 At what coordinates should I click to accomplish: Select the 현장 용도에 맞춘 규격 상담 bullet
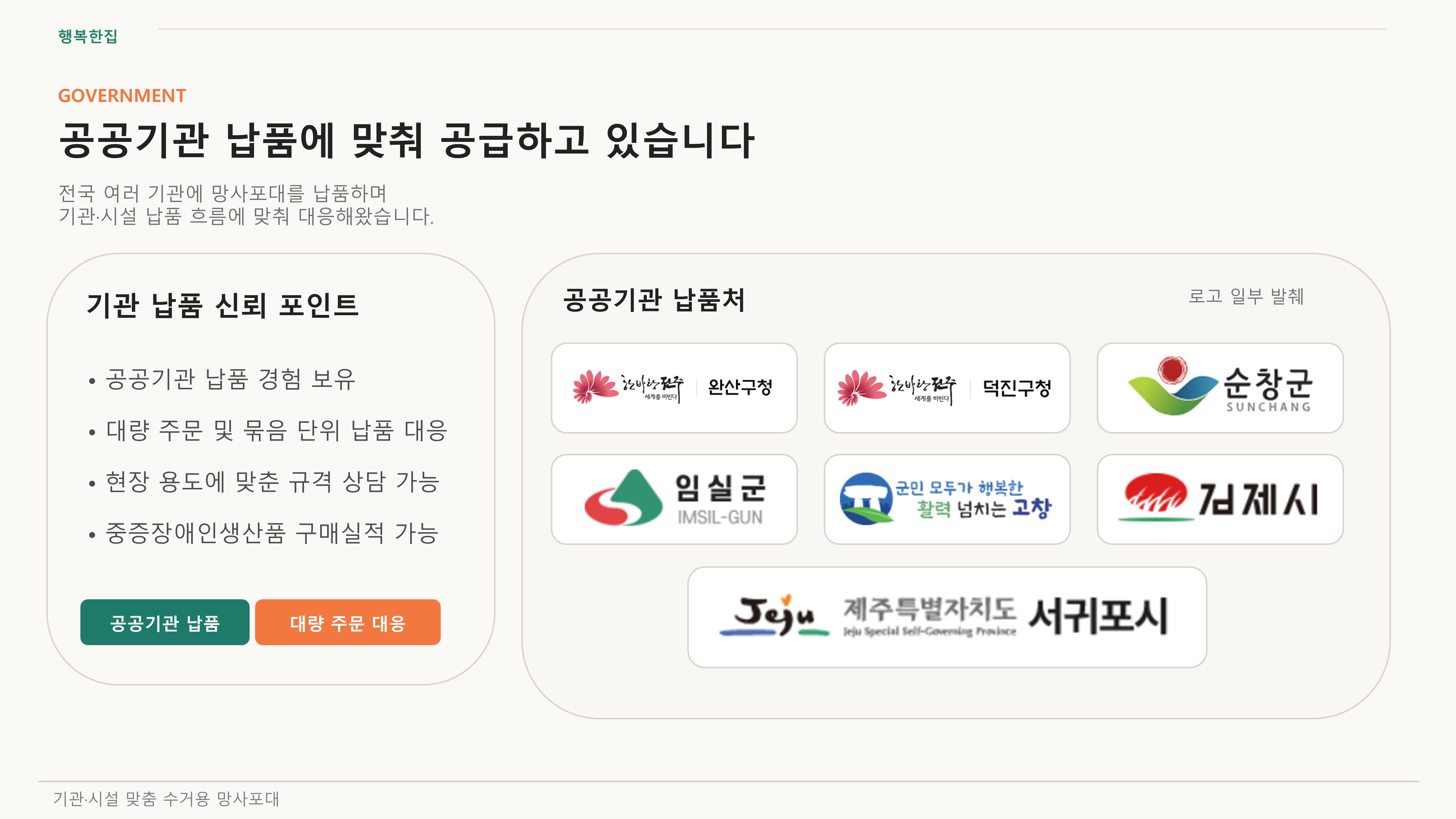click(272, 482)
